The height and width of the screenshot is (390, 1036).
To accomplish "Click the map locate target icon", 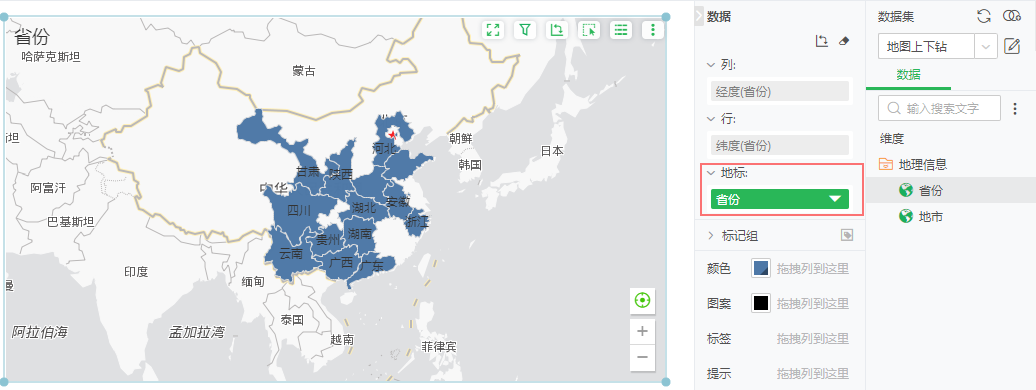I will pos(642,301).
